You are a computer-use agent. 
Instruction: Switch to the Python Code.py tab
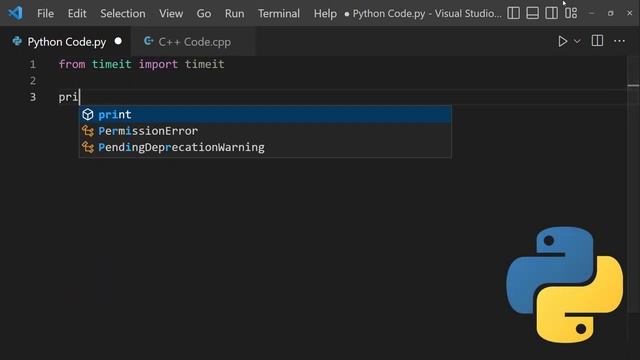pyautogui.click(x=65, y=42)
